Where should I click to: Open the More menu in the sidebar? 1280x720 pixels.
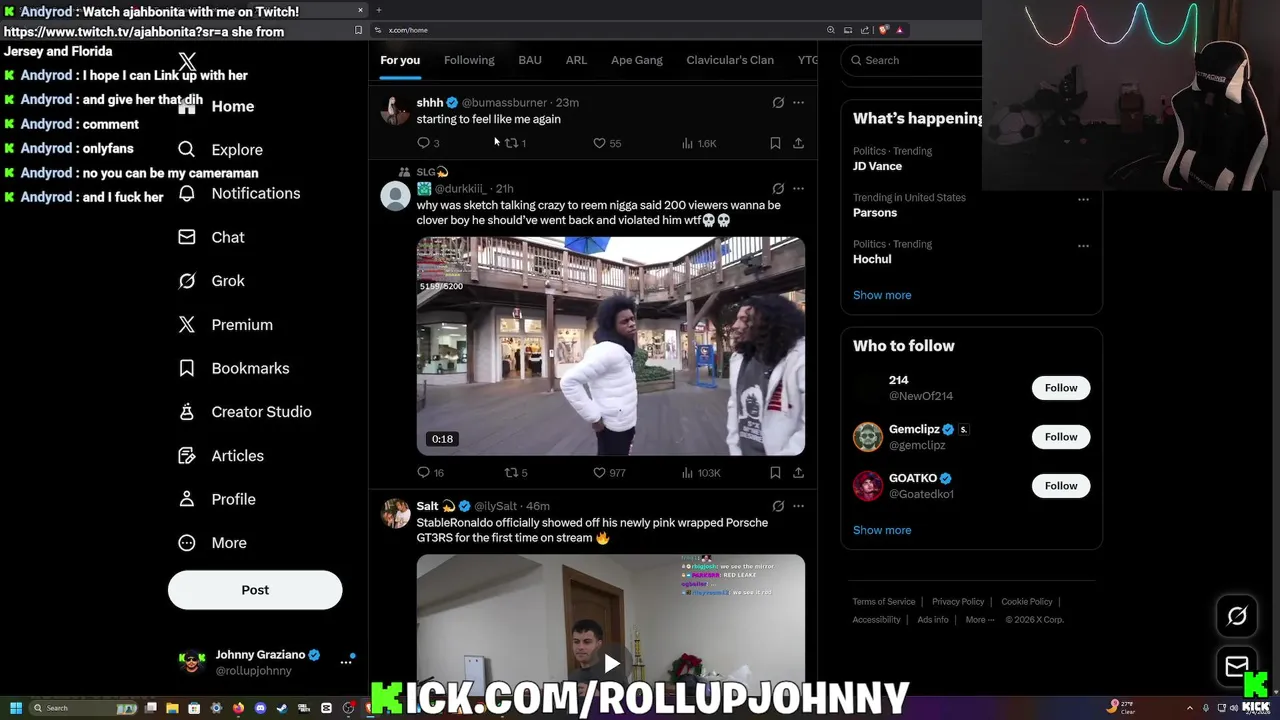[x=212, y=543]
